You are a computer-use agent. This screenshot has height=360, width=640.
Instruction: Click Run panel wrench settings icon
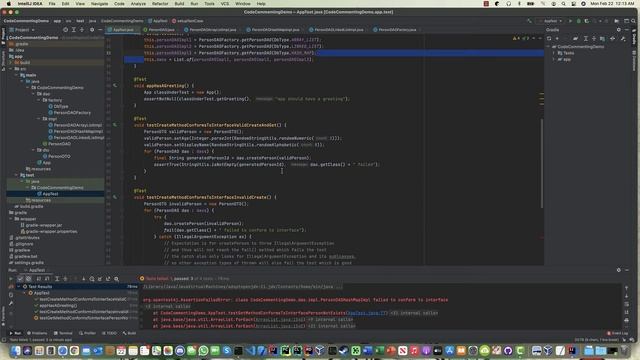click(x=11, y=303)
